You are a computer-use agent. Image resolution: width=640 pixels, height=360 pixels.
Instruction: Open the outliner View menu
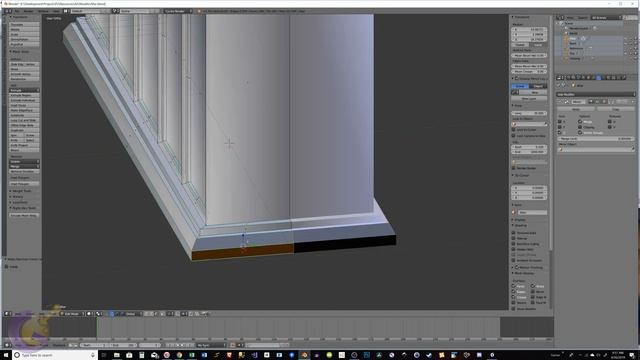tap(570, 18)
